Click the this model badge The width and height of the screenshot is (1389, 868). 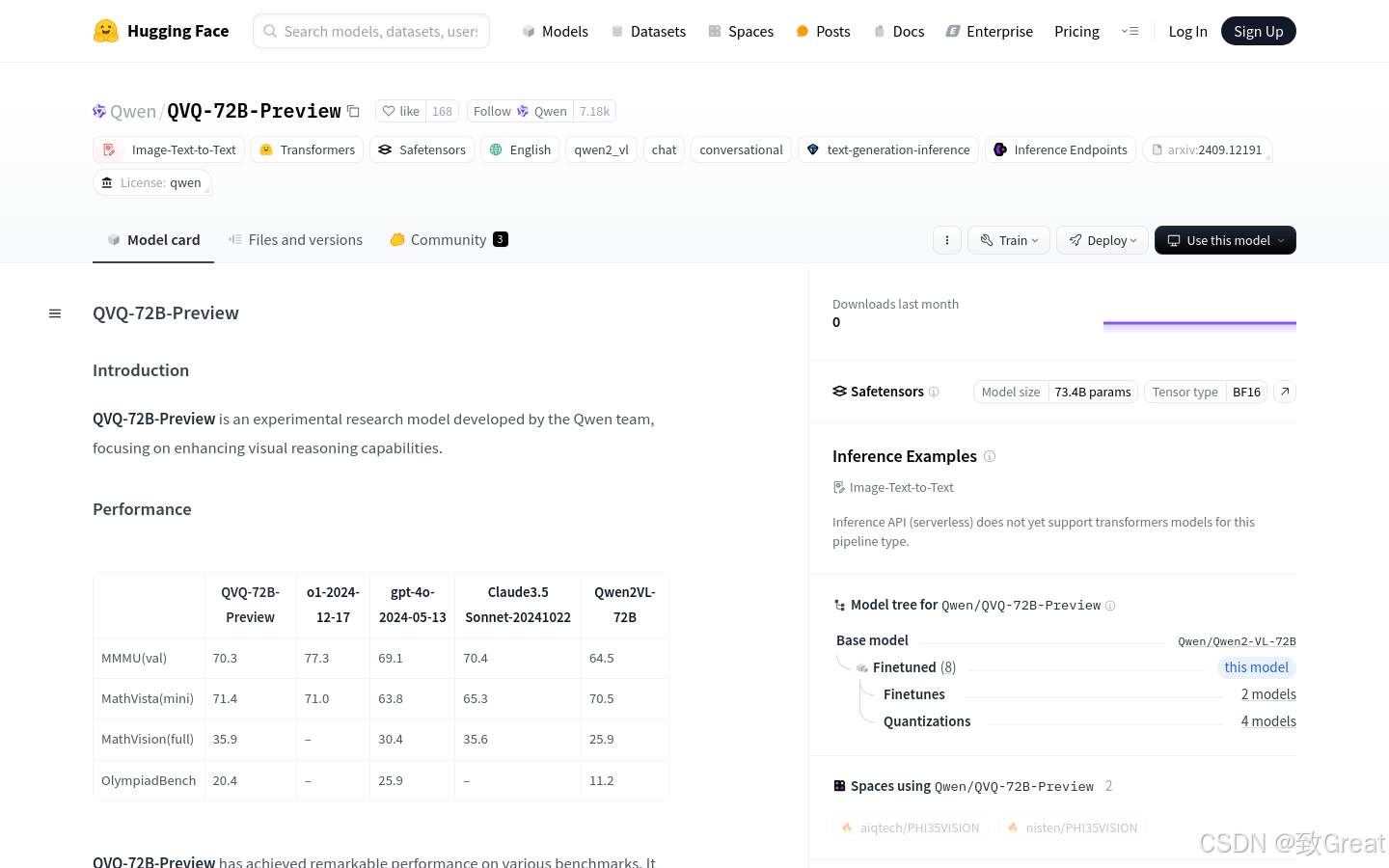tap(1256, 667)
